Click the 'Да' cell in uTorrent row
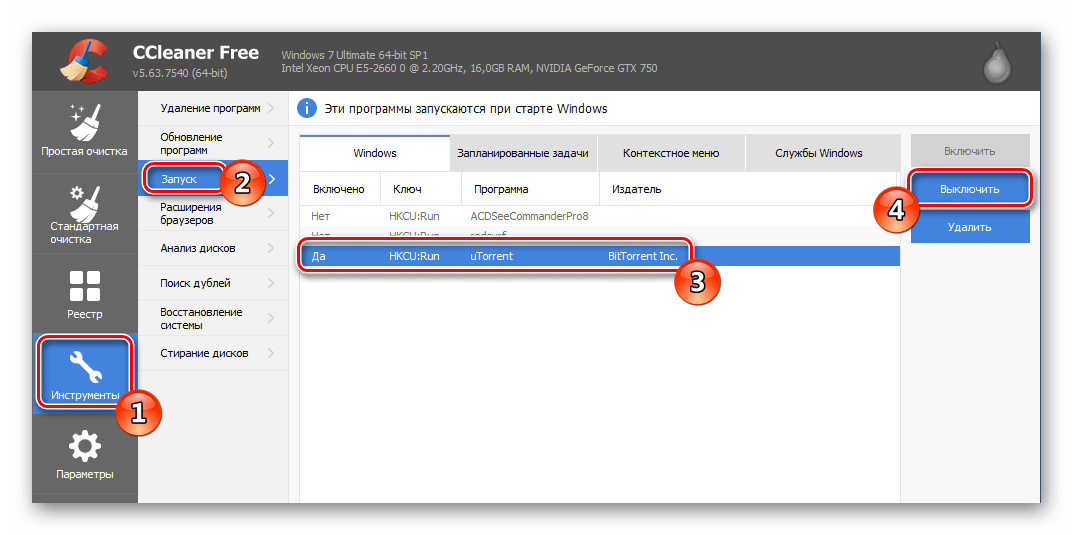This screenshot has height=535, width=1073. coord(318,257)
